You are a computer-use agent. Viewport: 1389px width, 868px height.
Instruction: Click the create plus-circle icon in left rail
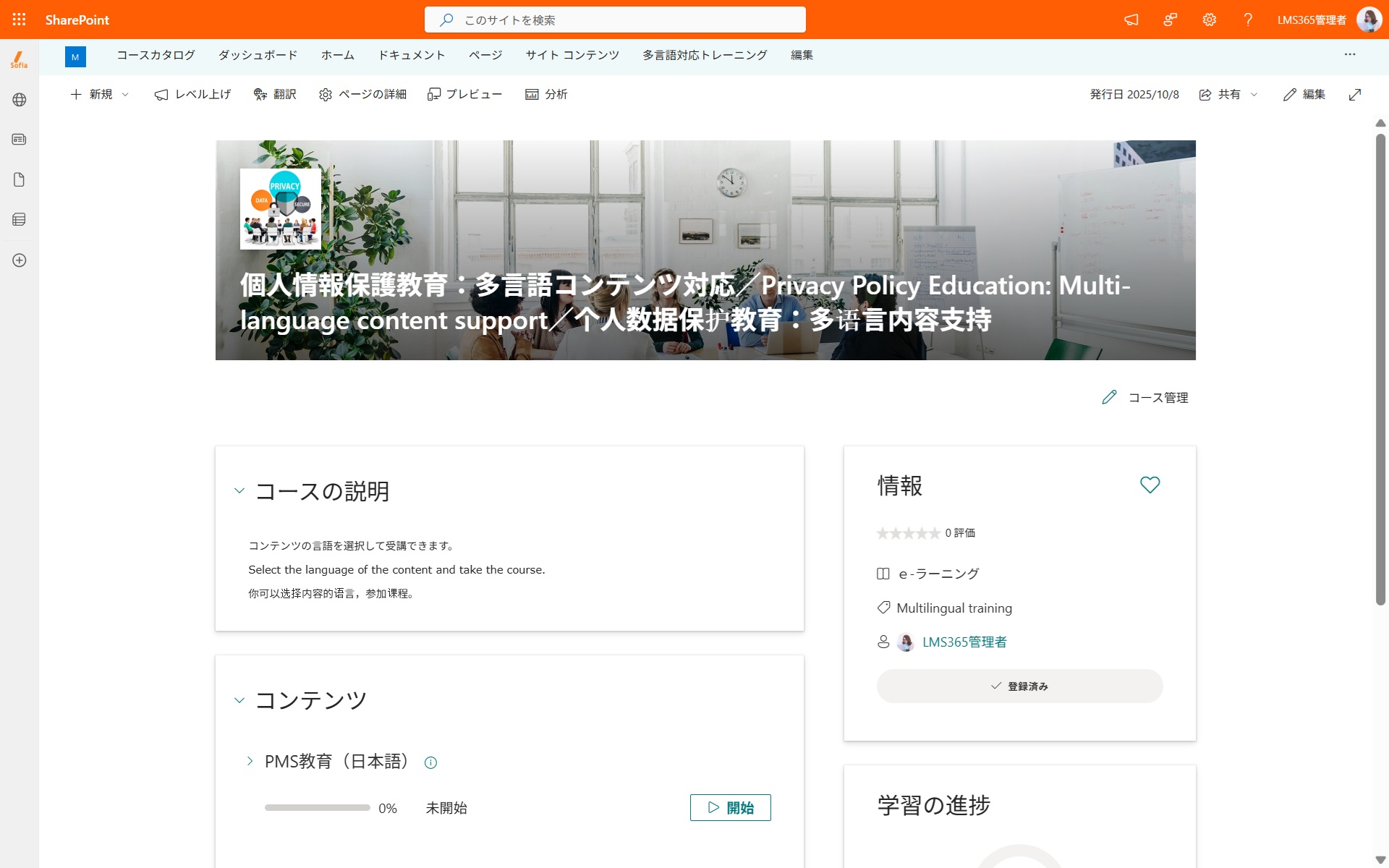(x=20, y=260)
